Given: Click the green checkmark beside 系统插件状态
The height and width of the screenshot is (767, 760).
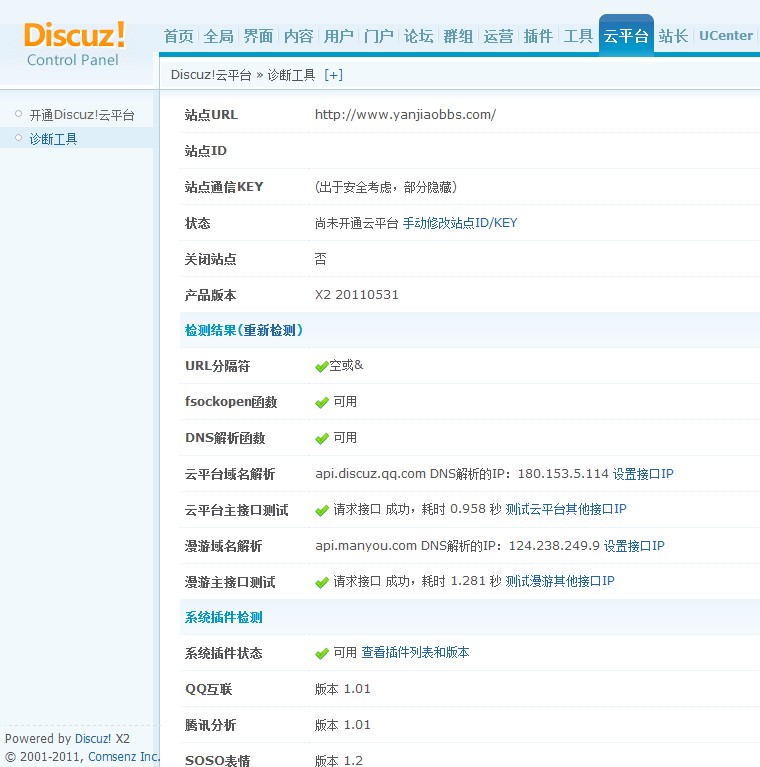Looking at the screenshot, I should pyautogui.click(x=322, y=654).
